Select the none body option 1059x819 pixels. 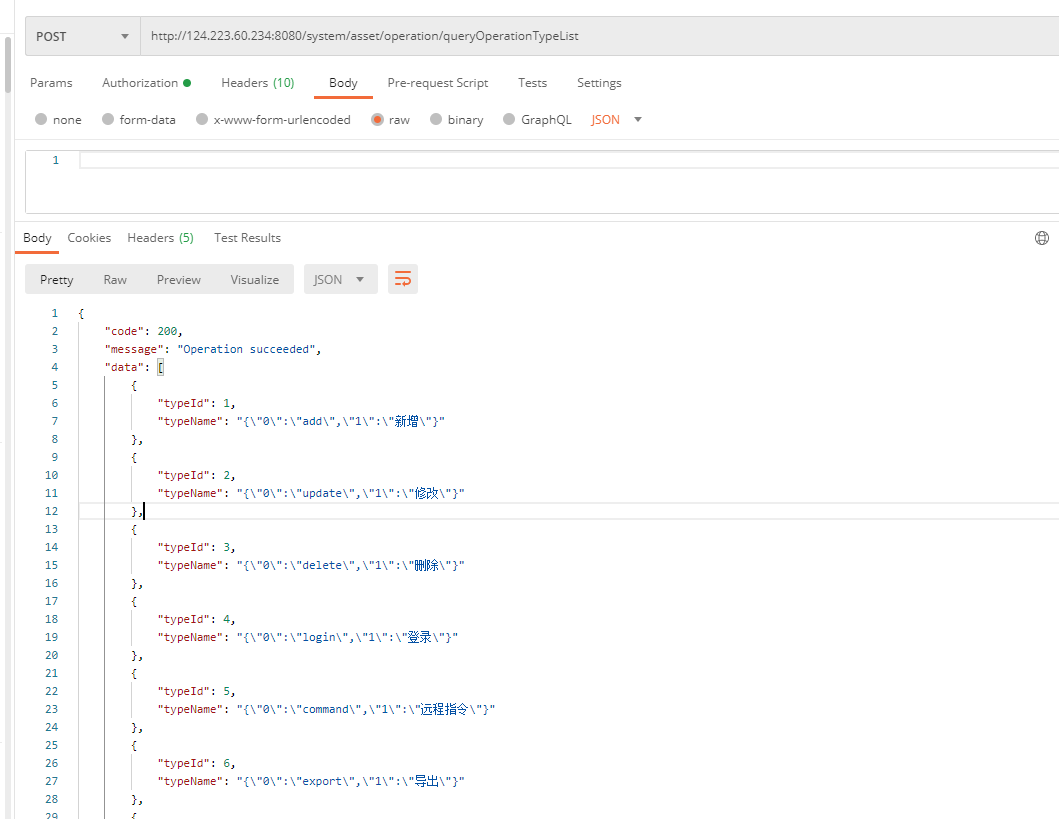(x=41, y=119)
